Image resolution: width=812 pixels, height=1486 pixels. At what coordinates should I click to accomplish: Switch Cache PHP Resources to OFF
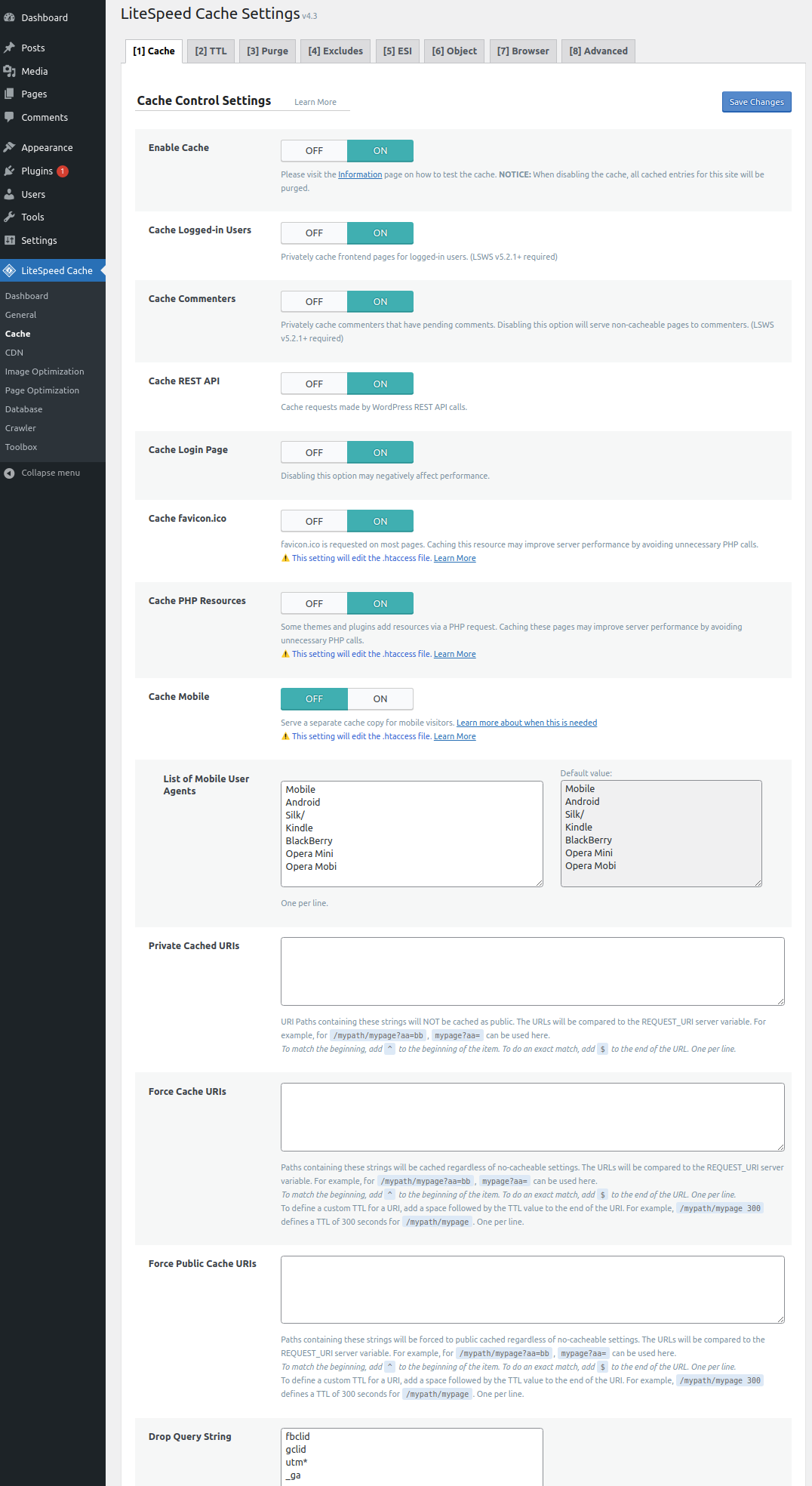pyautogui.click(x=314, y=604)
